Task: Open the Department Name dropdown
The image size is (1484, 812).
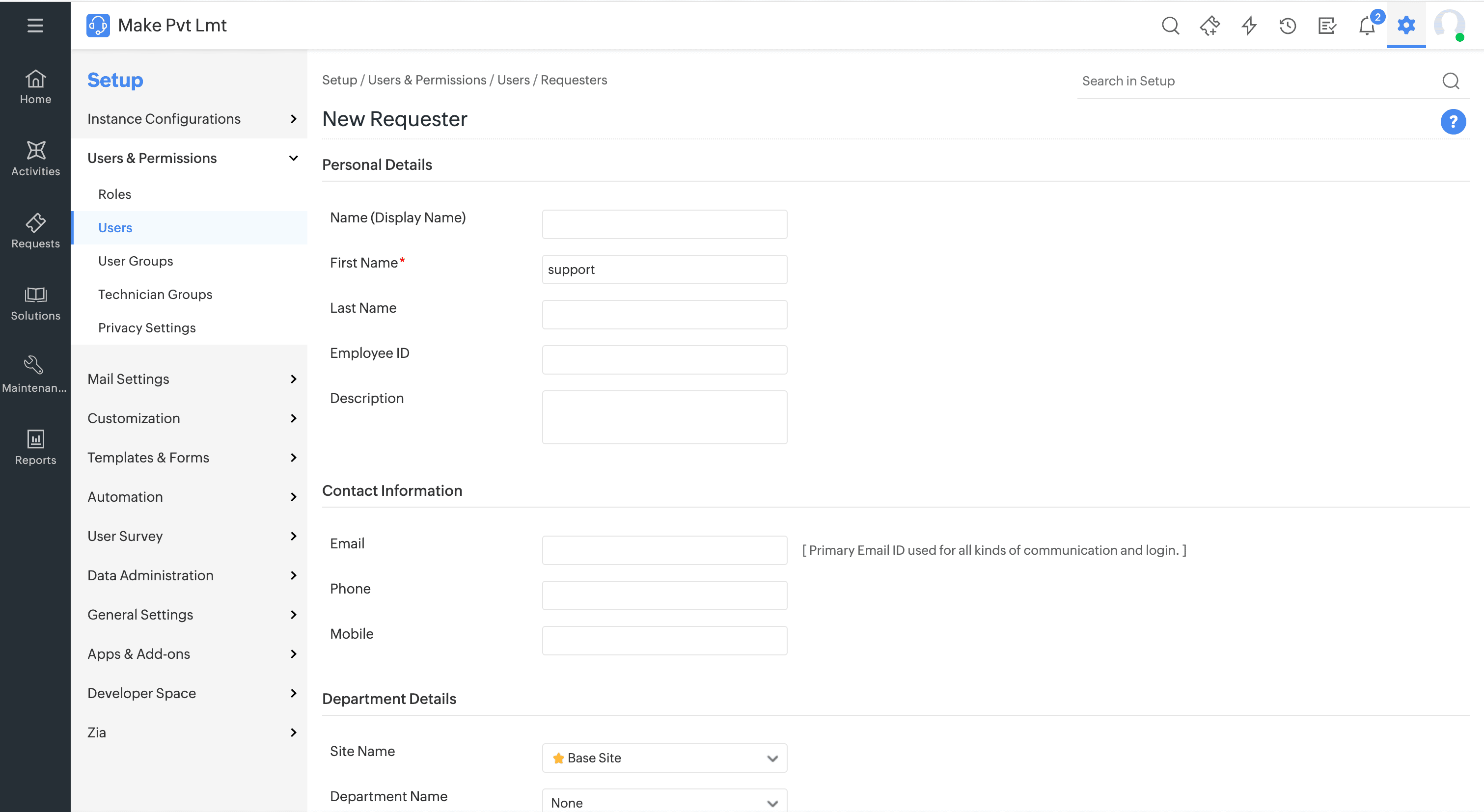Action: (x=664, y=802)
